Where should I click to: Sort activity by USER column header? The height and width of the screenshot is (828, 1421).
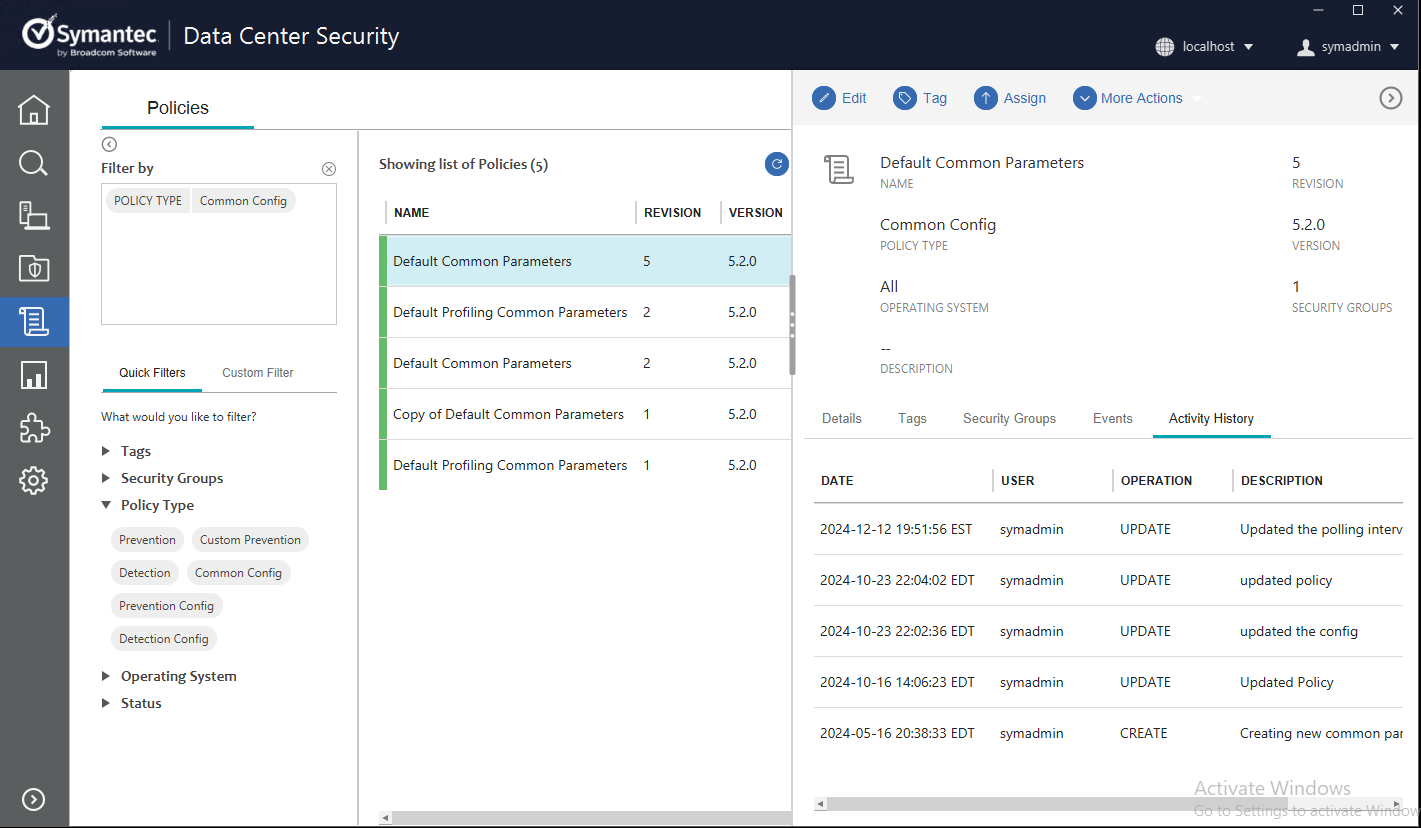[1018, 481]
